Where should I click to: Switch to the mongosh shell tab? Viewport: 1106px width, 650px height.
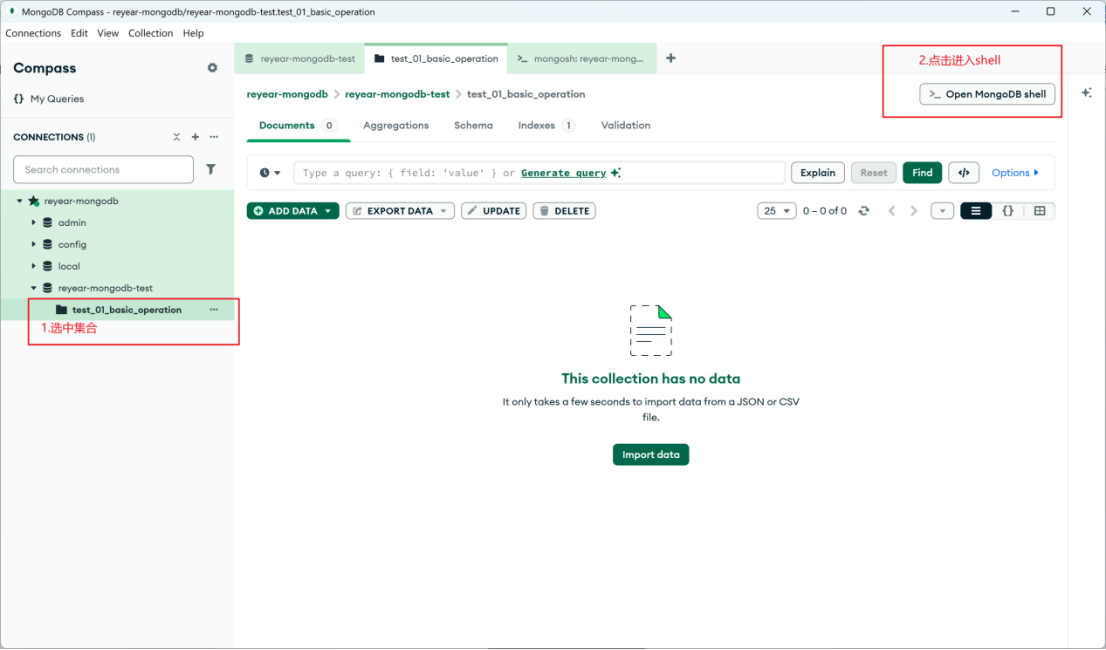[581, 59]
